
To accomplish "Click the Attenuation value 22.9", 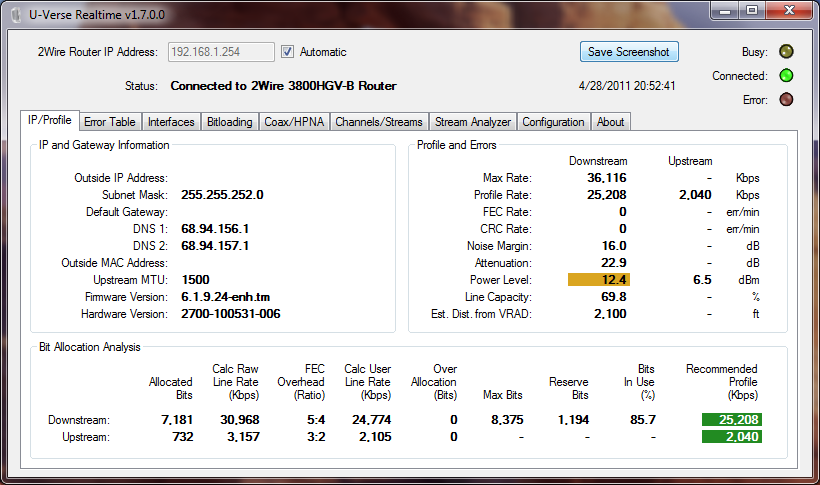I will [614, 263].
